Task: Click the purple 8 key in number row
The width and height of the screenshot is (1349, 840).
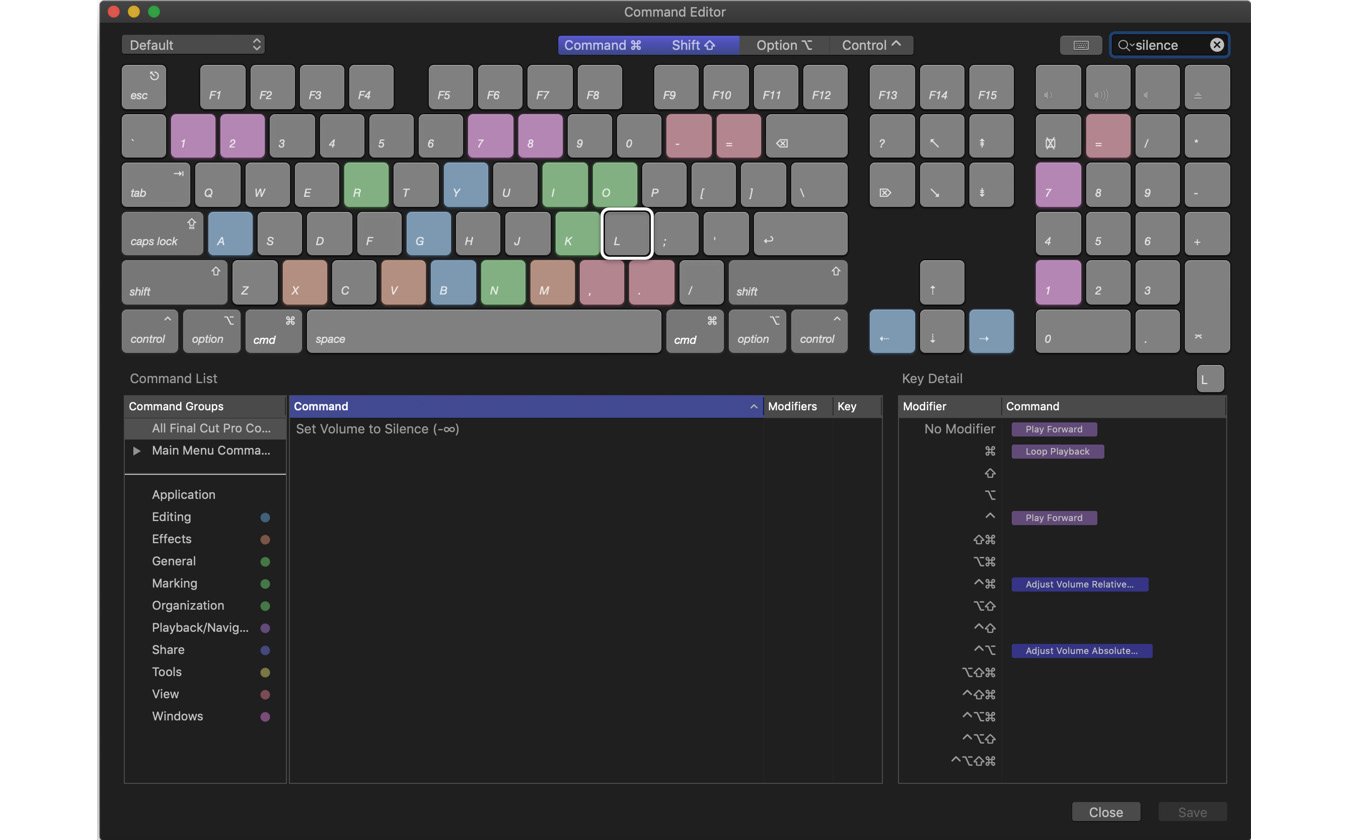Action: click(x=540, y=136)
